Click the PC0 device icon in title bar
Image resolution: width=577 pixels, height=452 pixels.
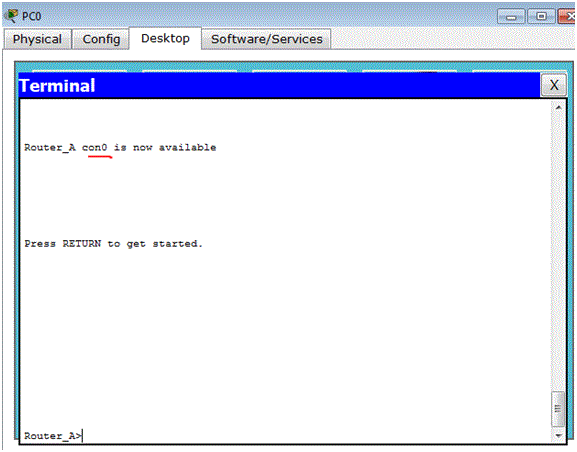[11, 16]
